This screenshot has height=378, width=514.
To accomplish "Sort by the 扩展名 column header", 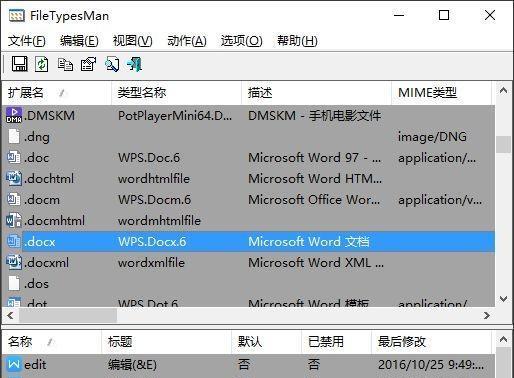I will (57, 93).
